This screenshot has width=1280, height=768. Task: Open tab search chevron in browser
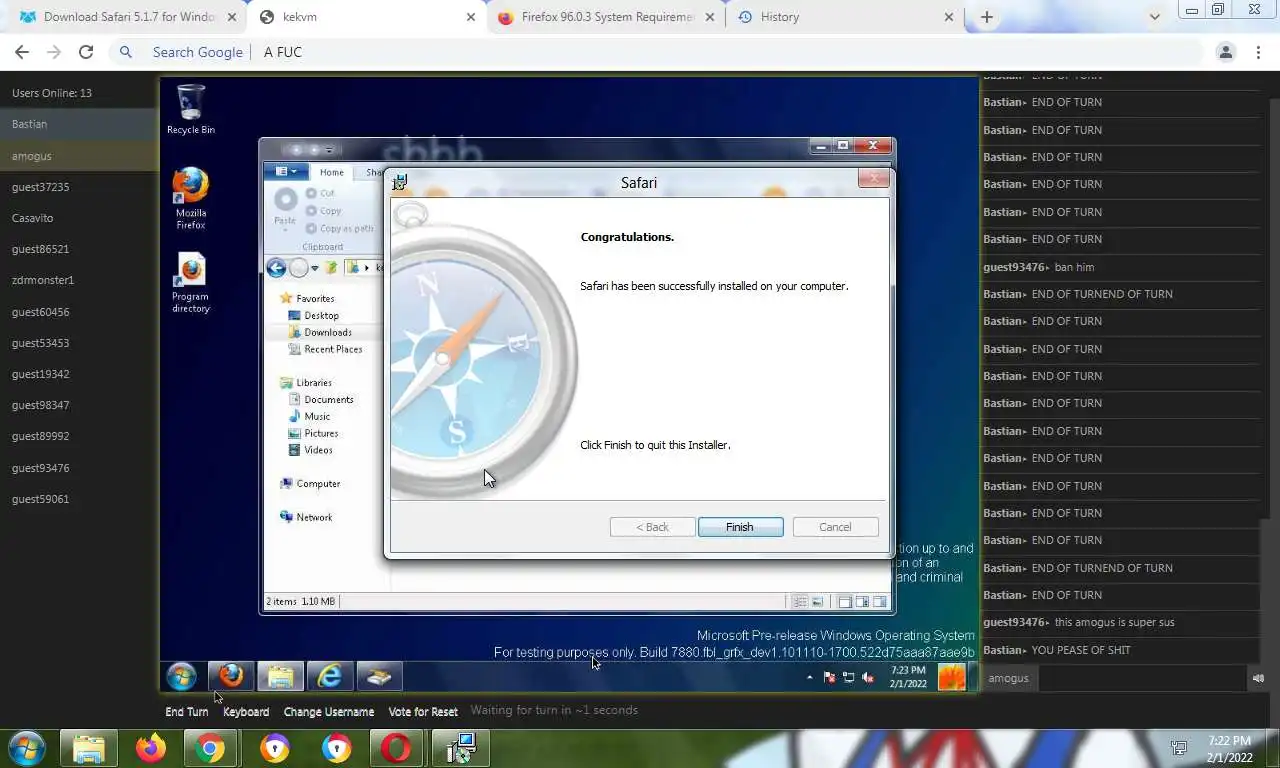1154,17
